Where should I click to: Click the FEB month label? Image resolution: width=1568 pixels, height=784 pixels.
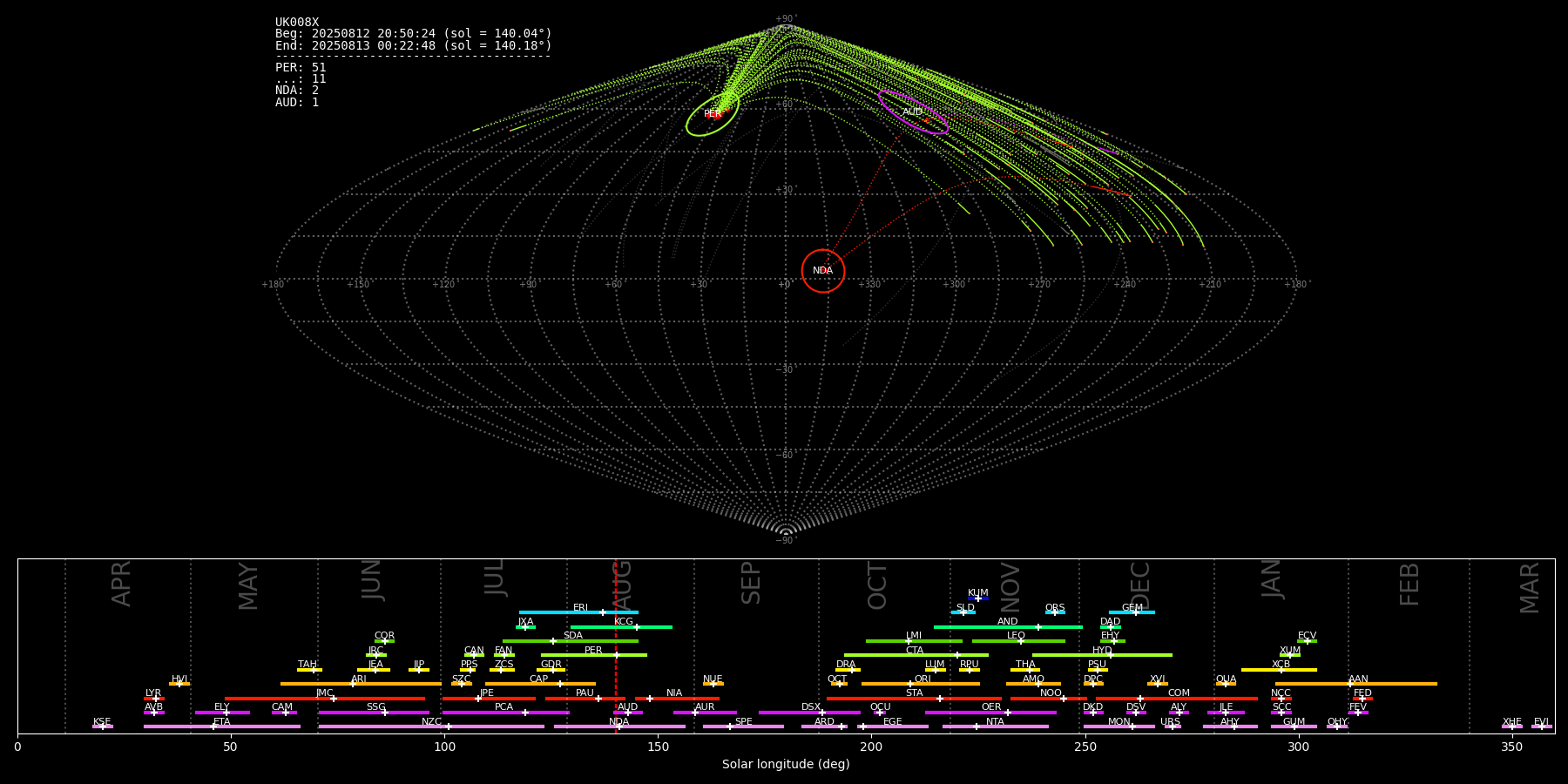pos(1409,585)
